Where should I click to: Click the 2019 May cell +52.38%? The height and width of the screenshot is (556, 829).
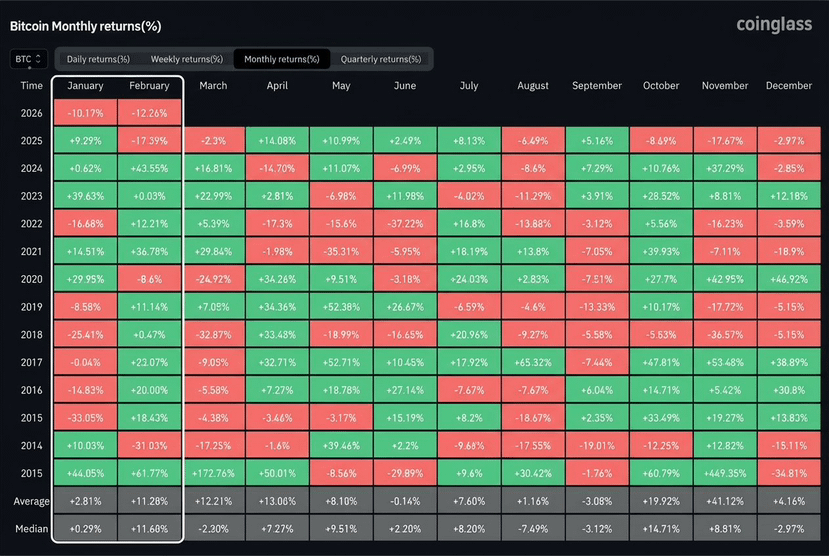341,307
